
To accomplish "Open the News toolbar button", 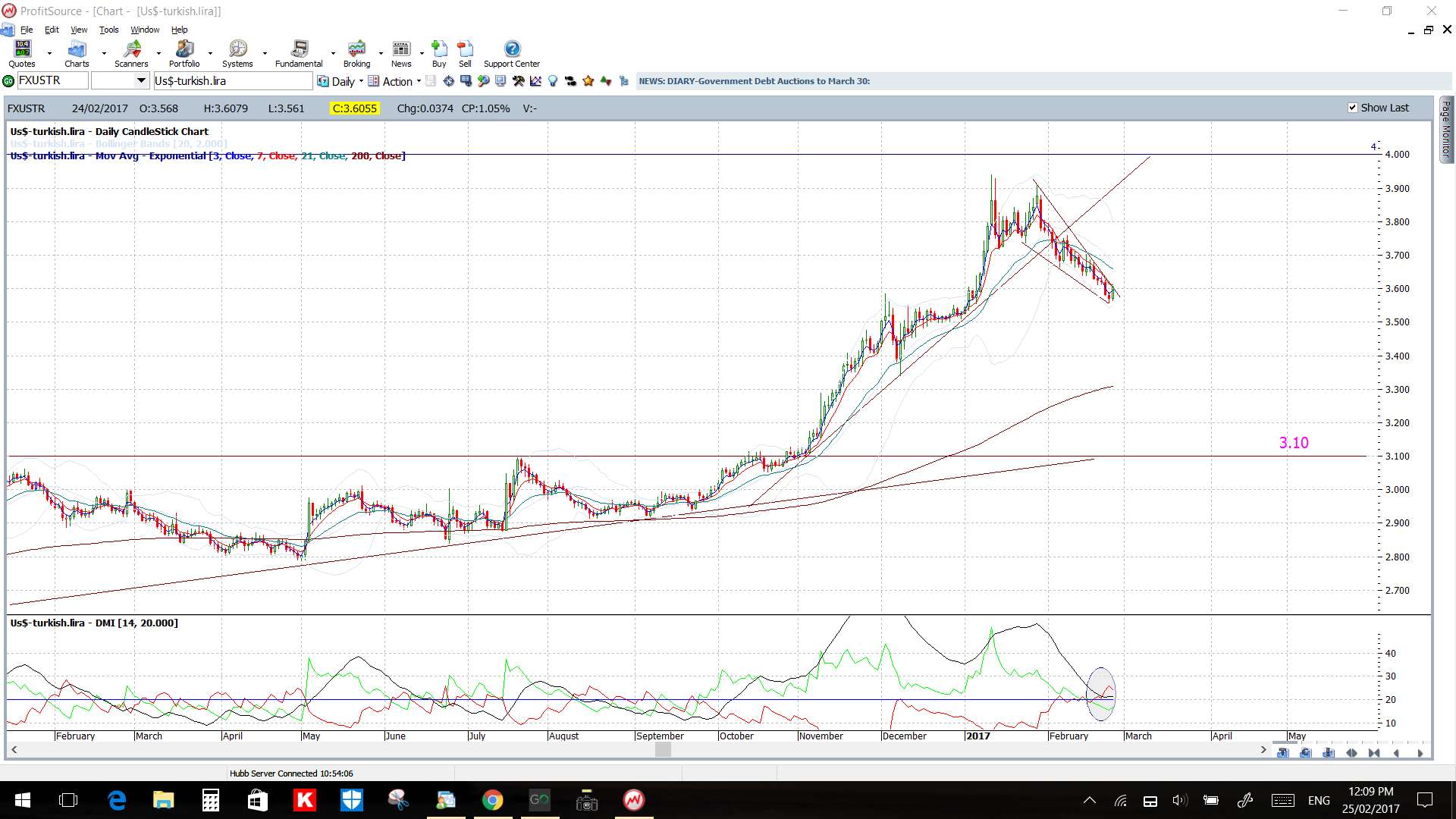I will pos(401,53).
